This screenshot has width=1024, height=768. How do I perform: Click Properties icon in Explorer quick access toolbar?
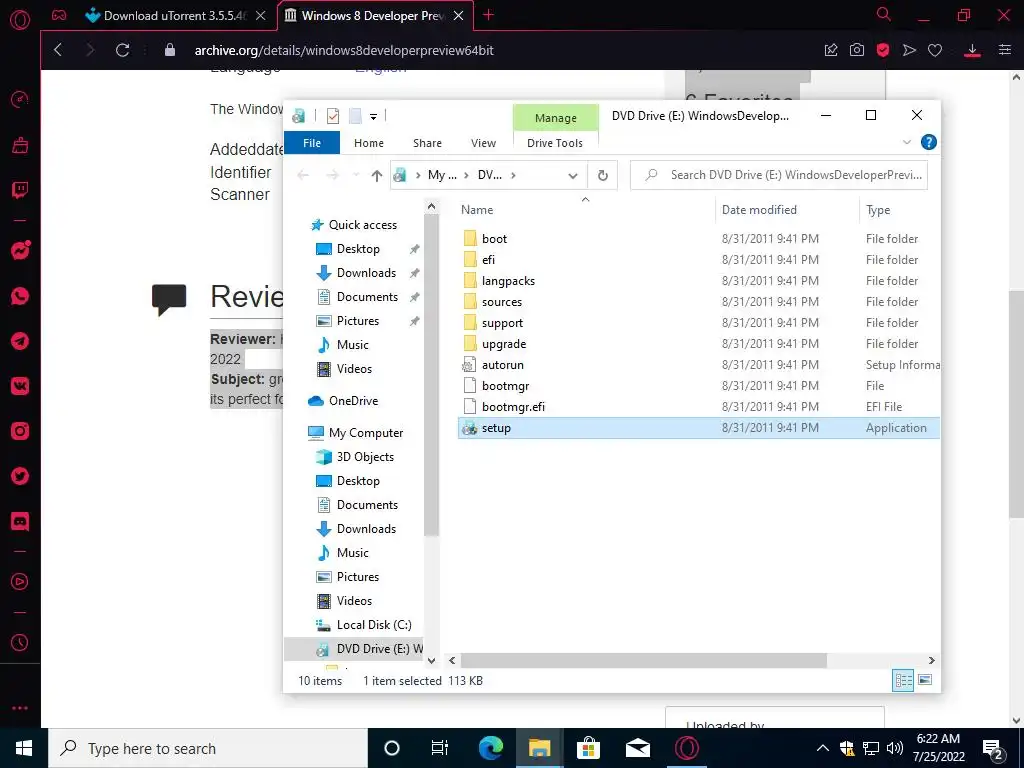point(333,116)
